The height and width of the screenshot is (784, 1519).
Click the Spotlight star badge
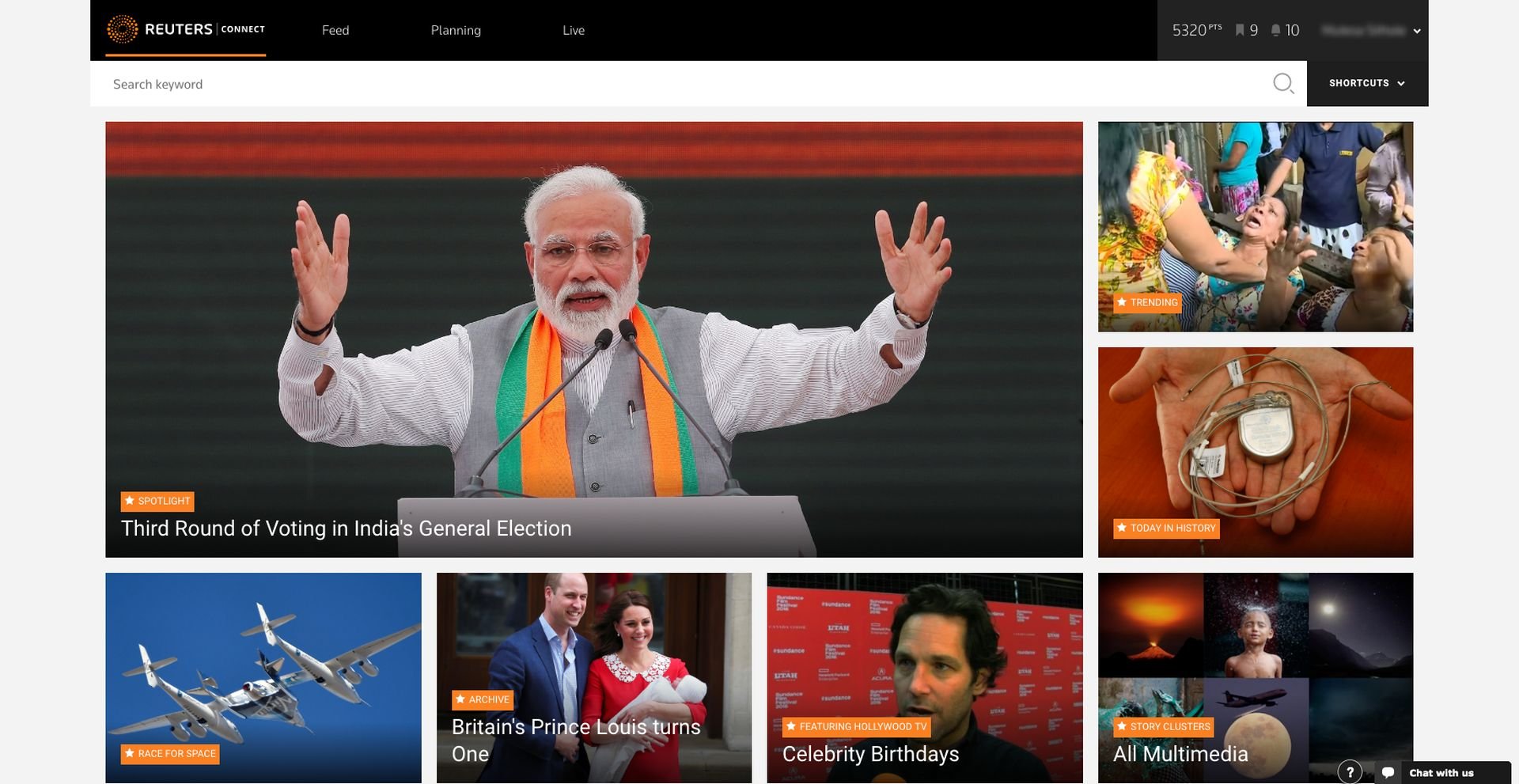(x=157, y=501)
